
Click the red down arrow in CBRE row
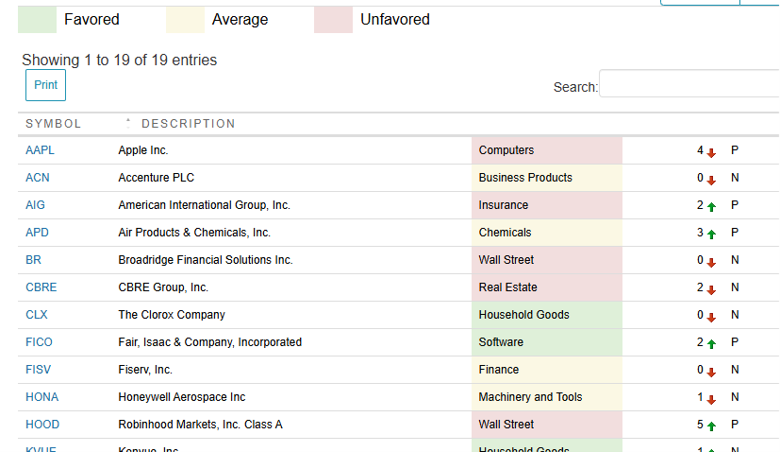(711, 290)
